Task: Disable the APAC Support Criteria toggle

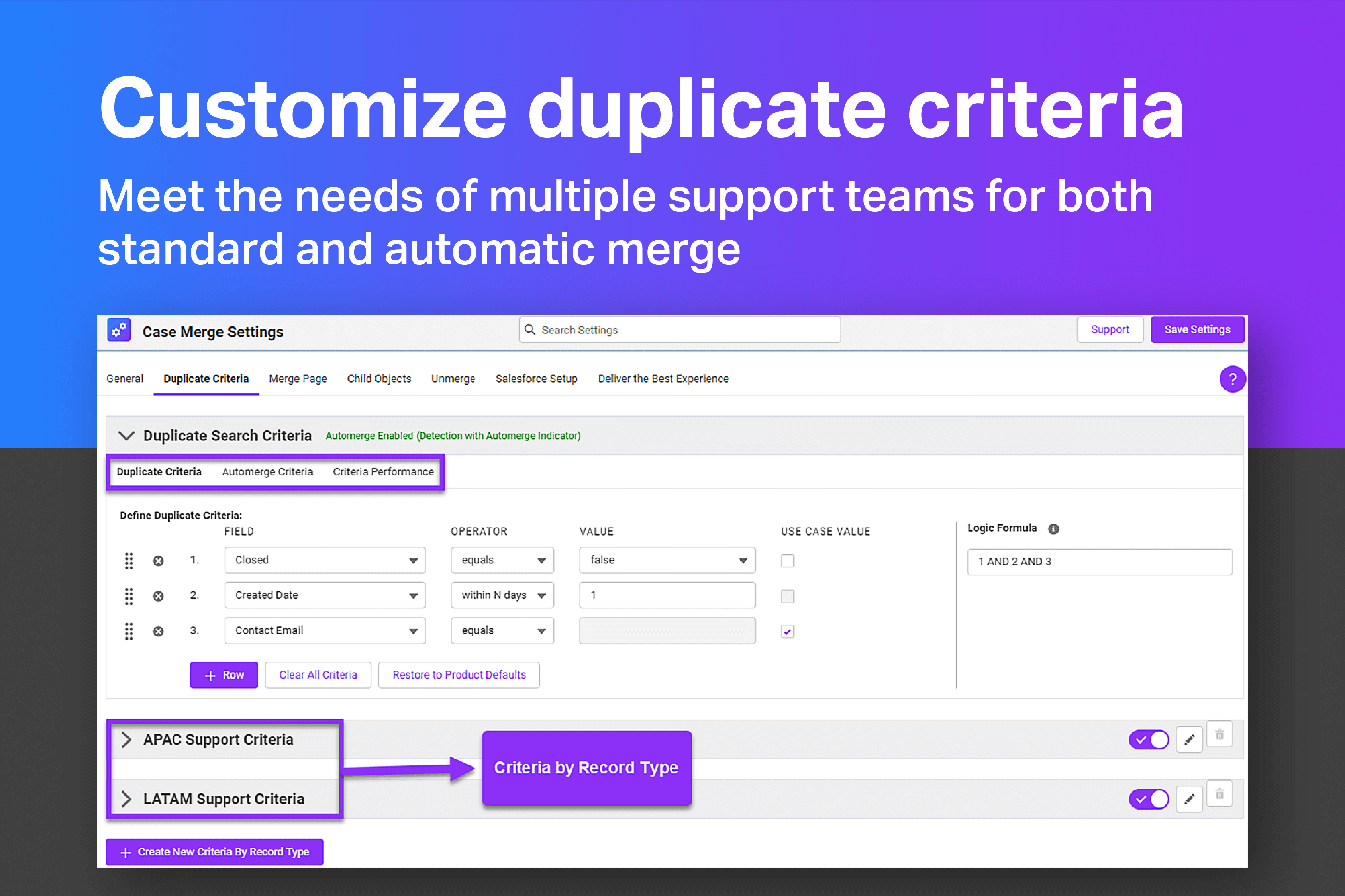Action: point(1149,739)
